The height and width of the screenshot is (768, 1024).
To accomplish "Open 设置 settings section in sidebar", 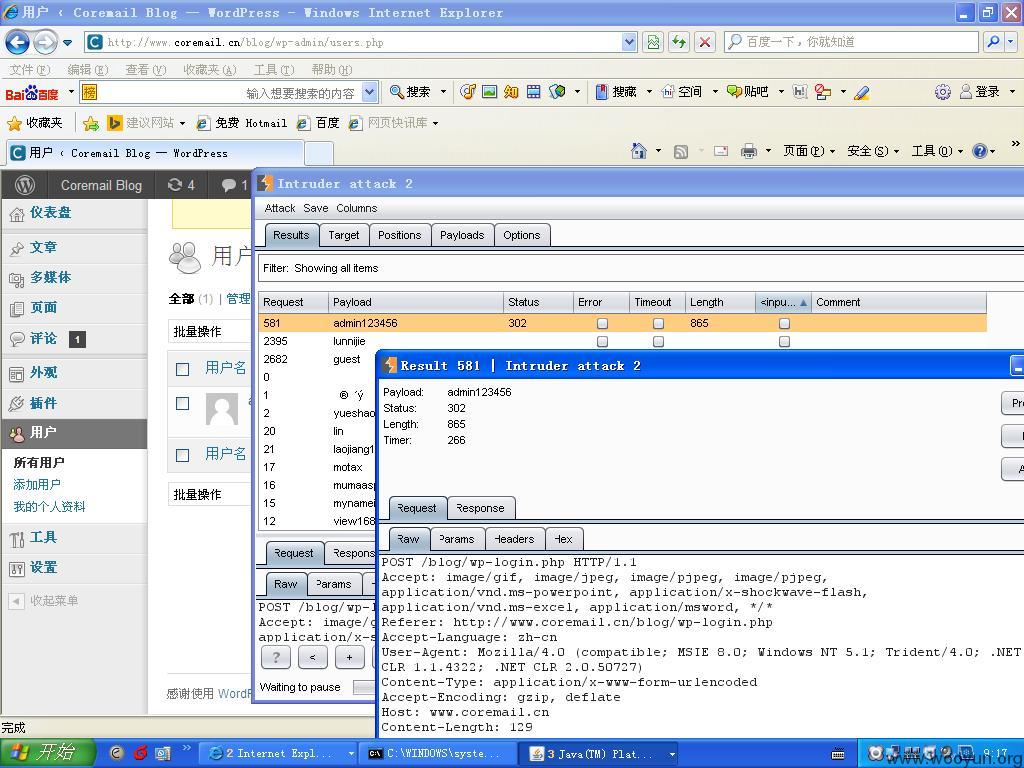I will 43,568.
